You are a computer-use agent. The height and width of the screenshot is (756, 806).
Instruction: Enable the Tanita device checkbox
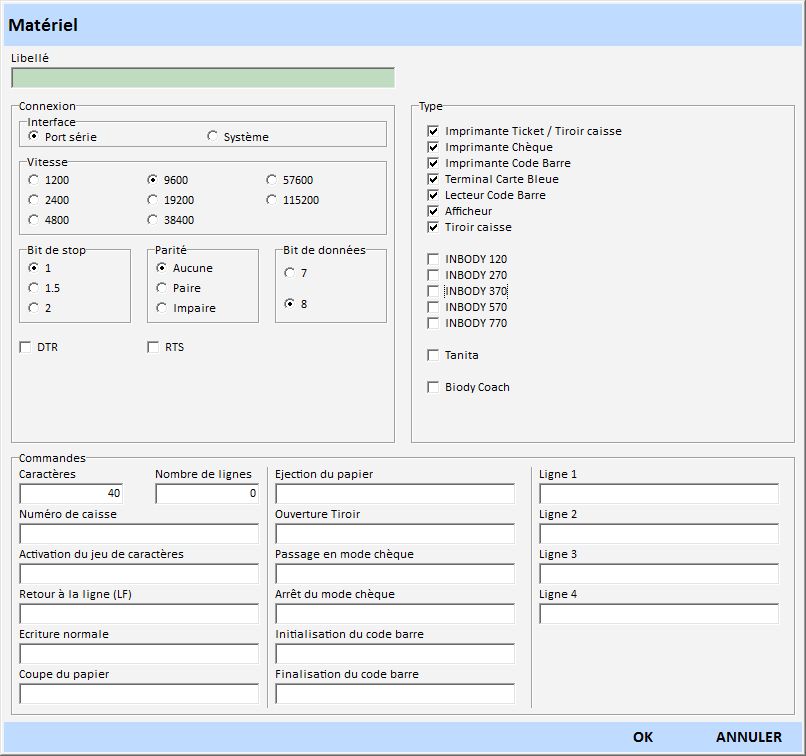point(433,355)
